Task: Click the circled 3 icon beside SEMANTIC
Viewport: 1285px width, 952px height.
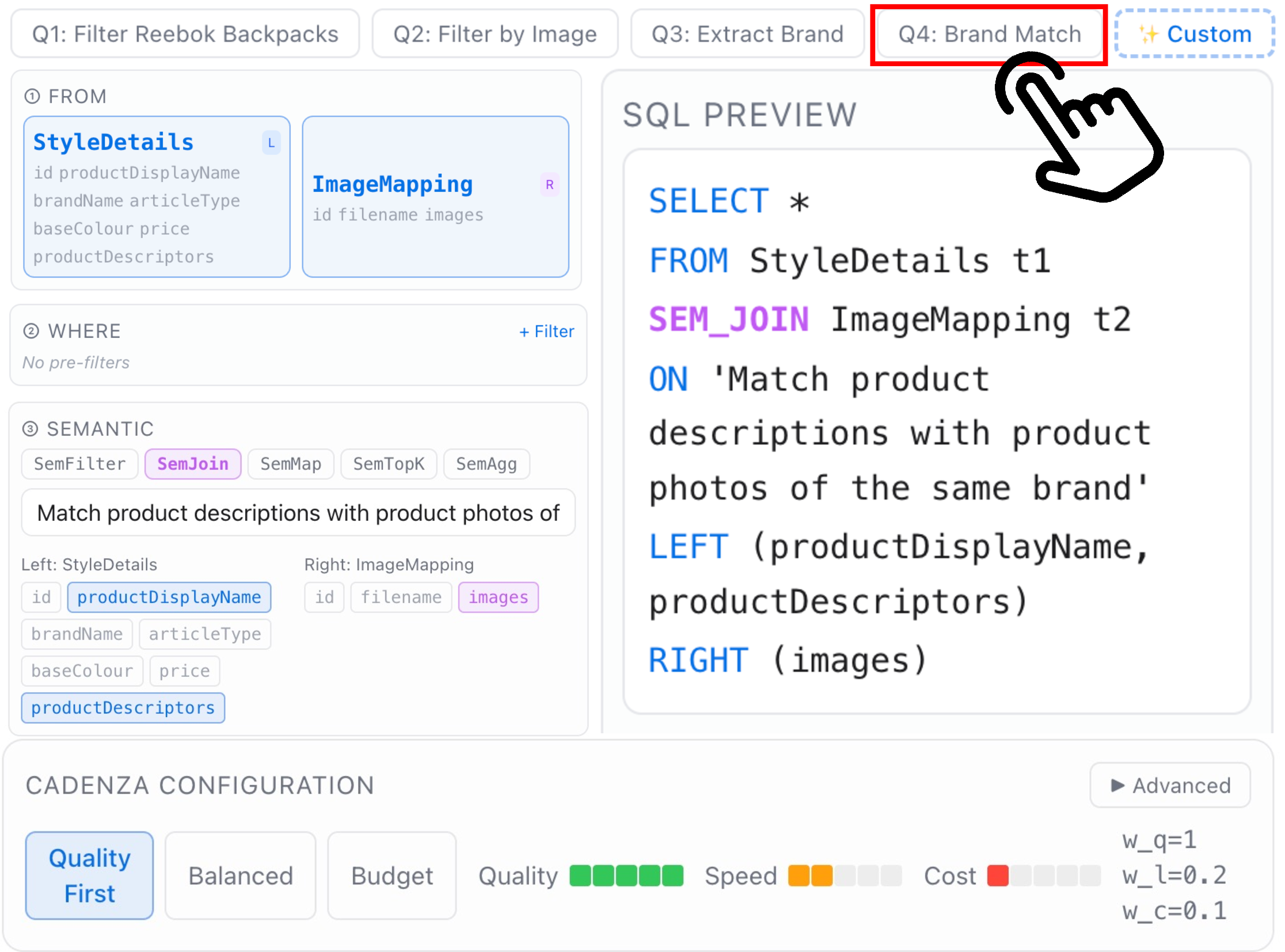Action: click(30, 429)
